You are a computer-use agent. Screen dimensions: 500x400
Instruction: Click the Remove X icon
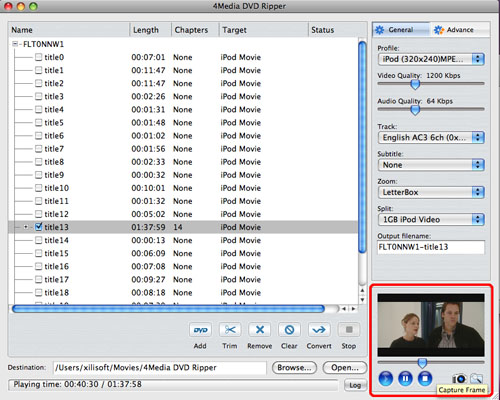coord(259,330)
